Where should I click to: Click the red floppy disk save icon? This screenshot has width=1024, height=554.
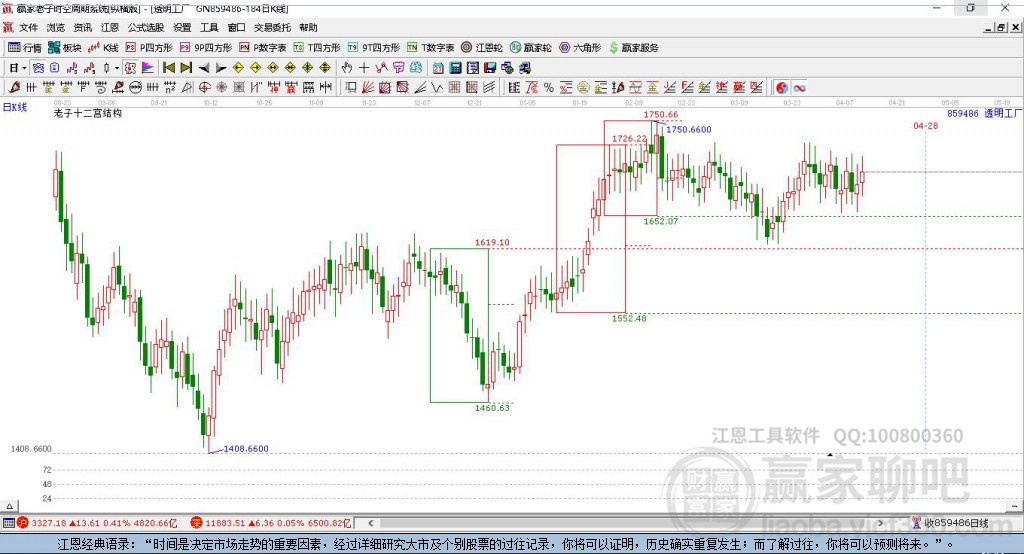pos(490,68)
